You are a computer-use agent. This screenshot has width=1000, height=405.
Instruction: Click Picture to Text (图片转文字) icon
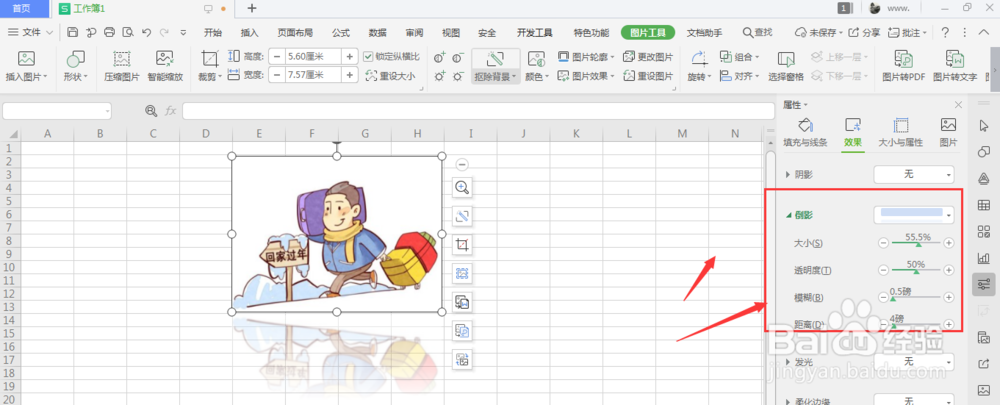955,59
